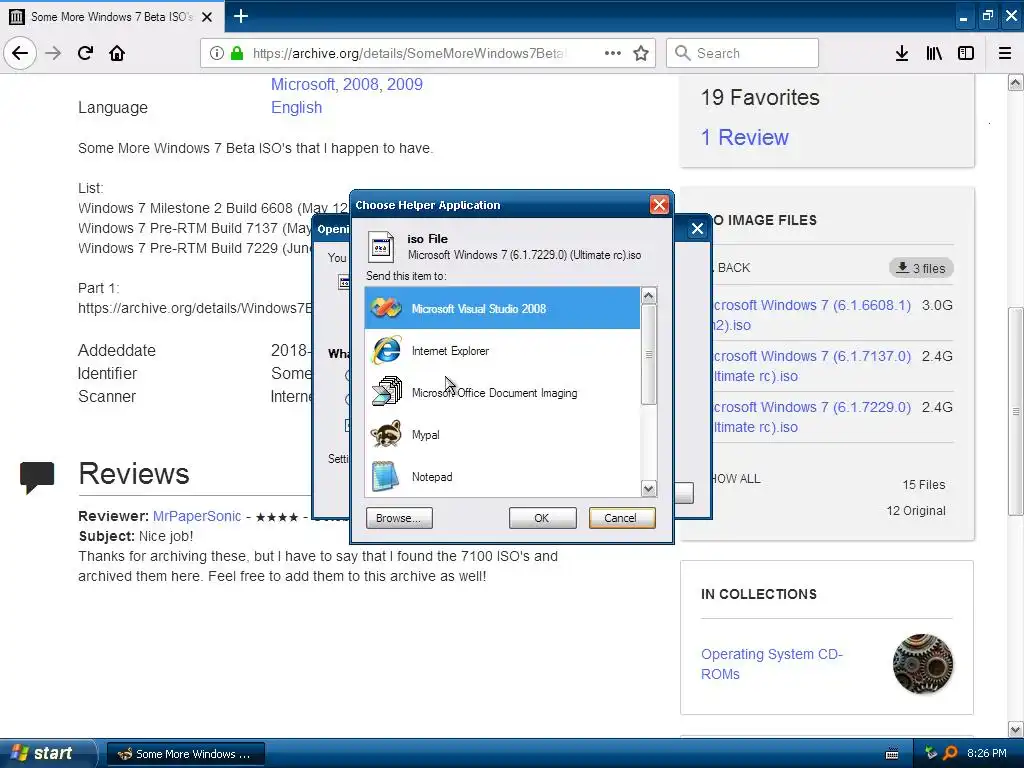
Task: Click the gears collection thumbnail
Action: point(923,664)
